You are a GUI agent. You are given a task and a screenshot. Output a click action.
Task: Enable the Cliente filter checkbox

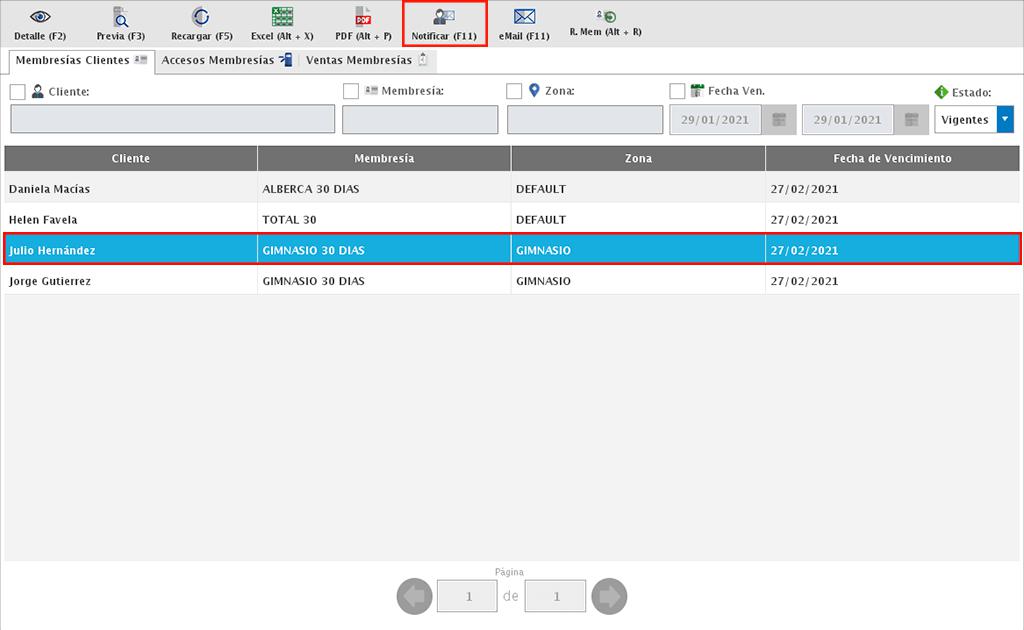pyautogui.click(x=18, y=92)
